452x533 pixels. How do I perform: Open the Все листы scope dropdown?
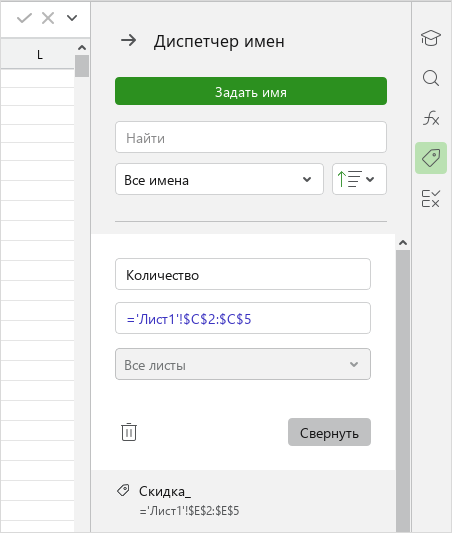pyautogui.click(x=243, y=364)
